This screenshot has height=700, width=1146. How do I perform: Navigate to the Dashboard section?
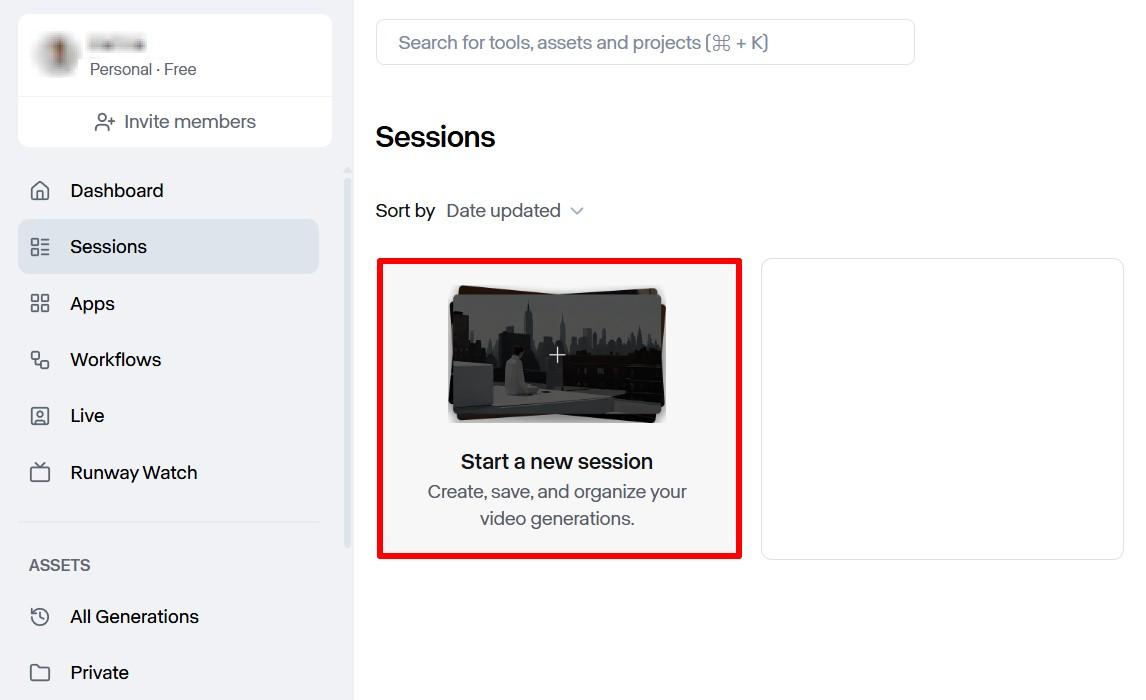[115, 190]
